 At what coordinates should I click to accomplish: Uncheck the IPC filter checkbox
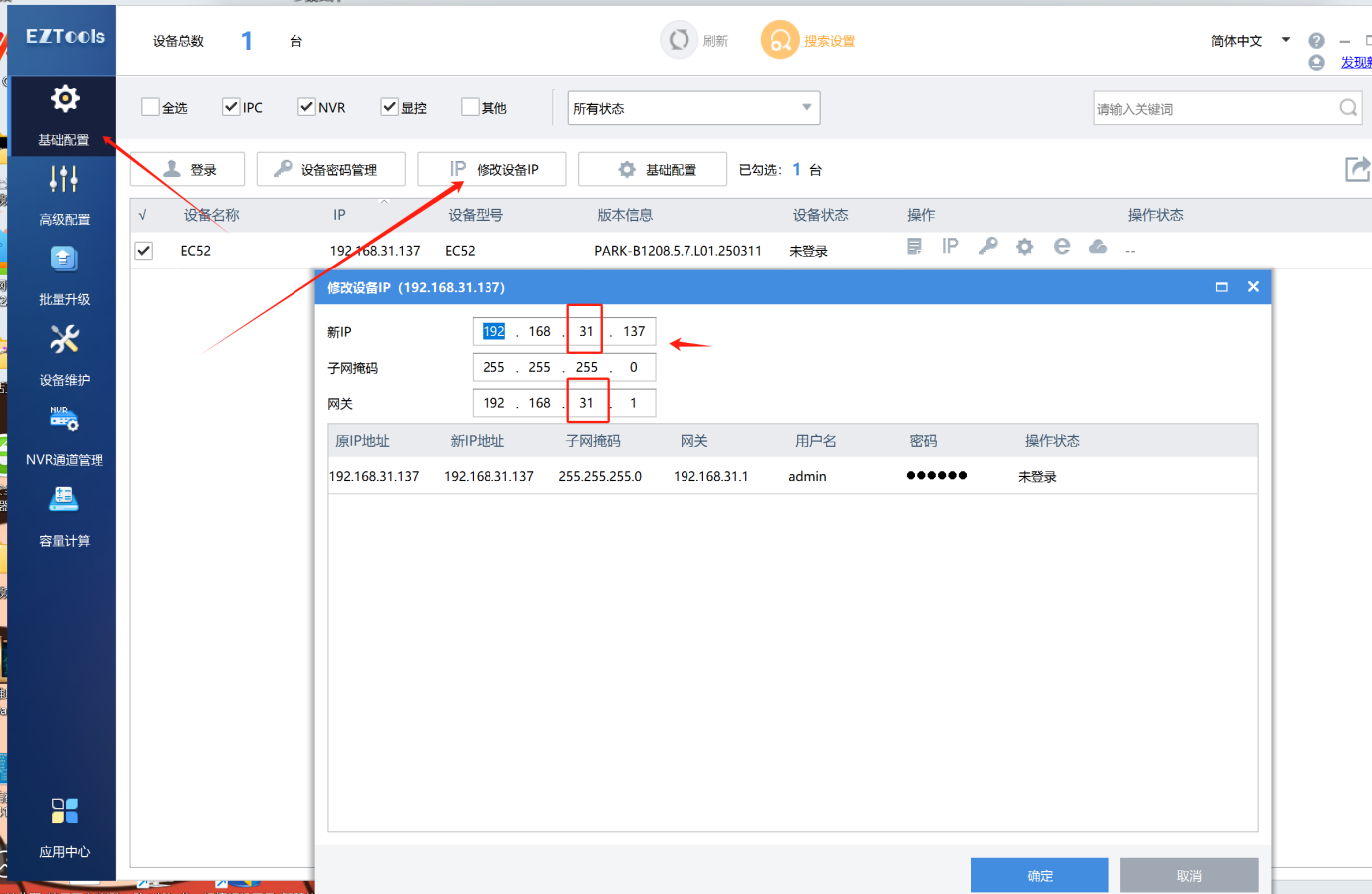coord(231,107)
